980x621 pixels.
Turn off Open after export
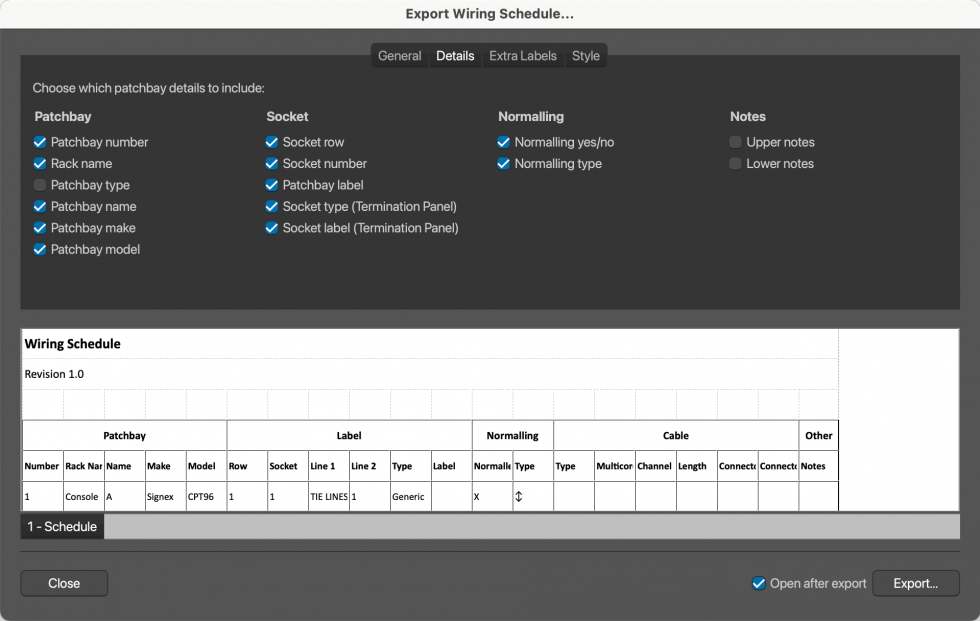pos(758,583)
